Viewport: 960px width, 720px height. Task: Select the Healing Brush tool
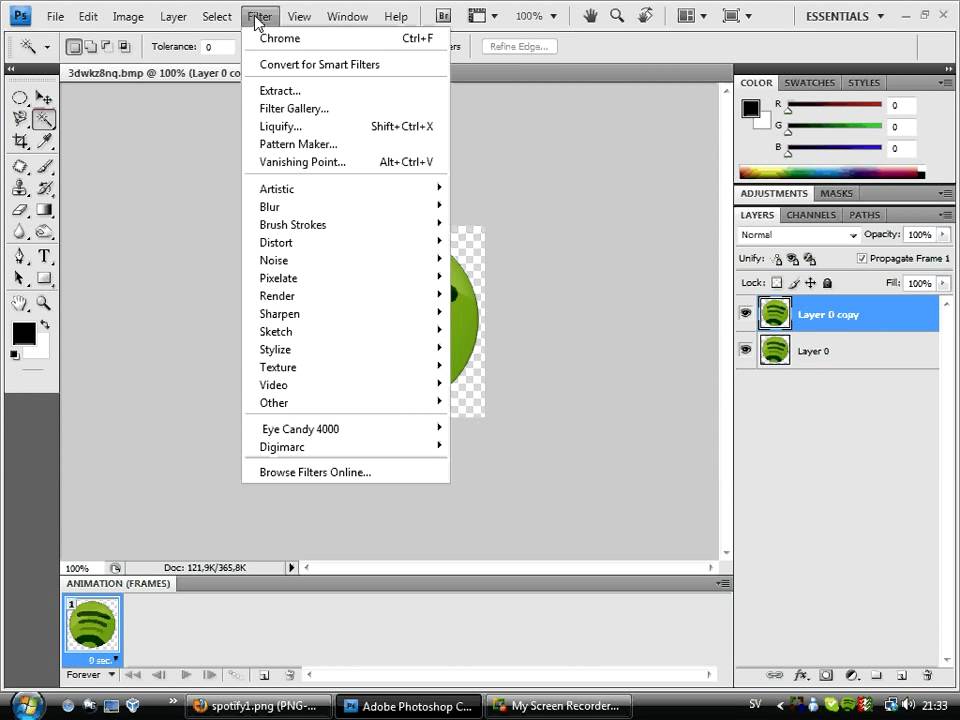[x=20, y=166]
